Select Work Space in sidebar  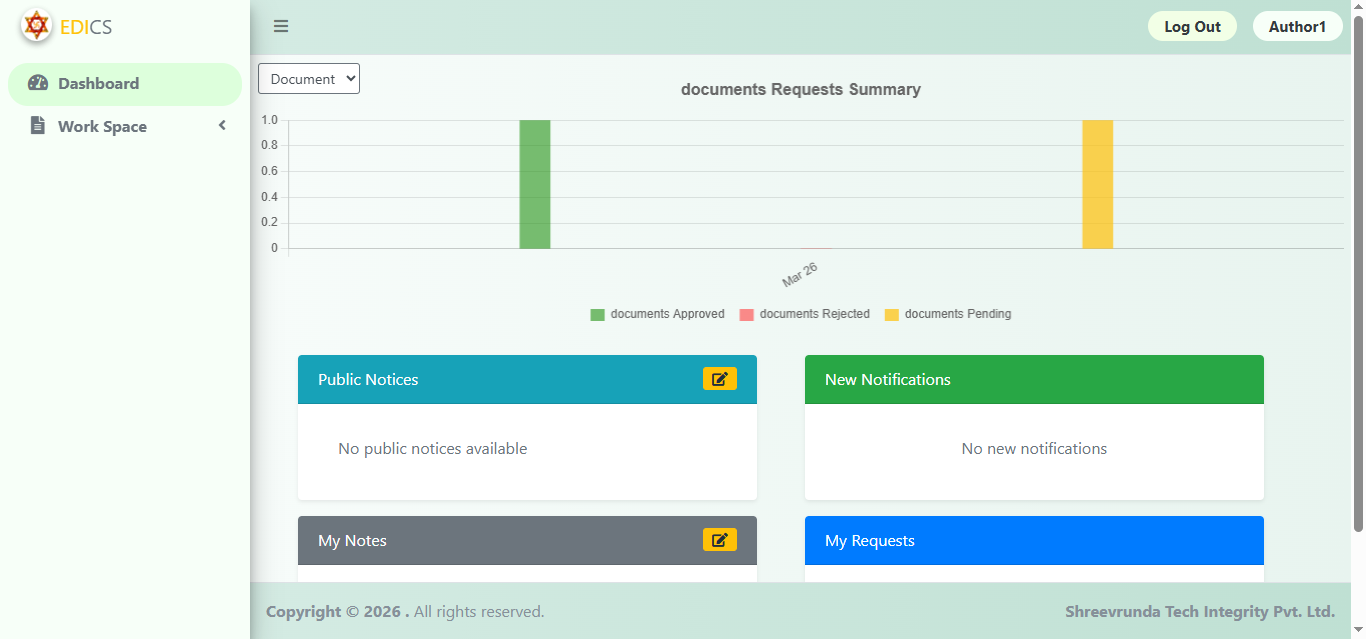[x=102, y=127]
